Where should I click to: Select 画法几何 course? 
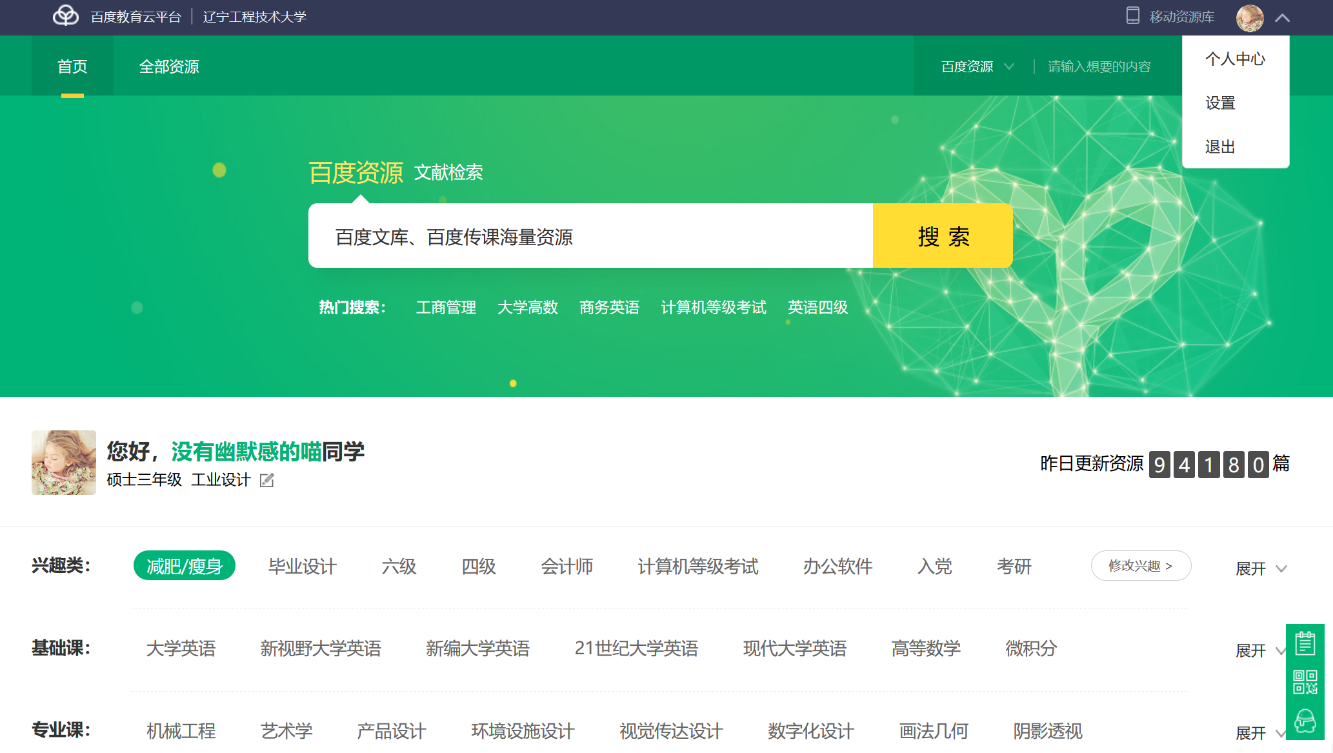(934, 731)
